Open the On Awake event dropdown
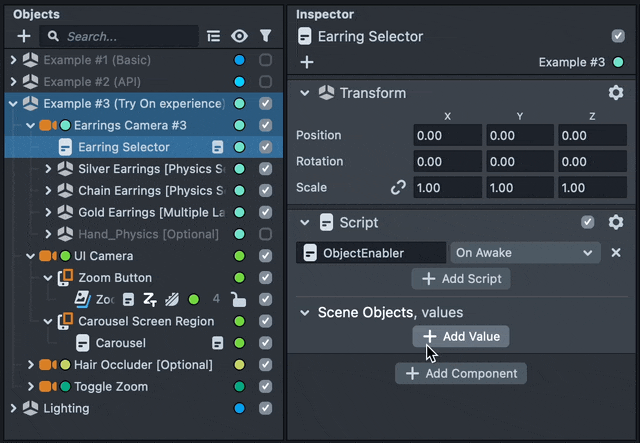 pos(524,253)
